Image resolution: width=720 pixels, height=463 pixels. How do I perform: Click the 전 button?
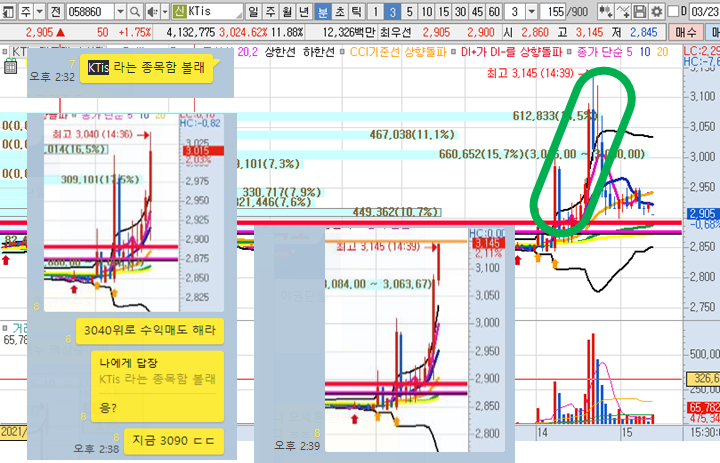click(56, 11)
